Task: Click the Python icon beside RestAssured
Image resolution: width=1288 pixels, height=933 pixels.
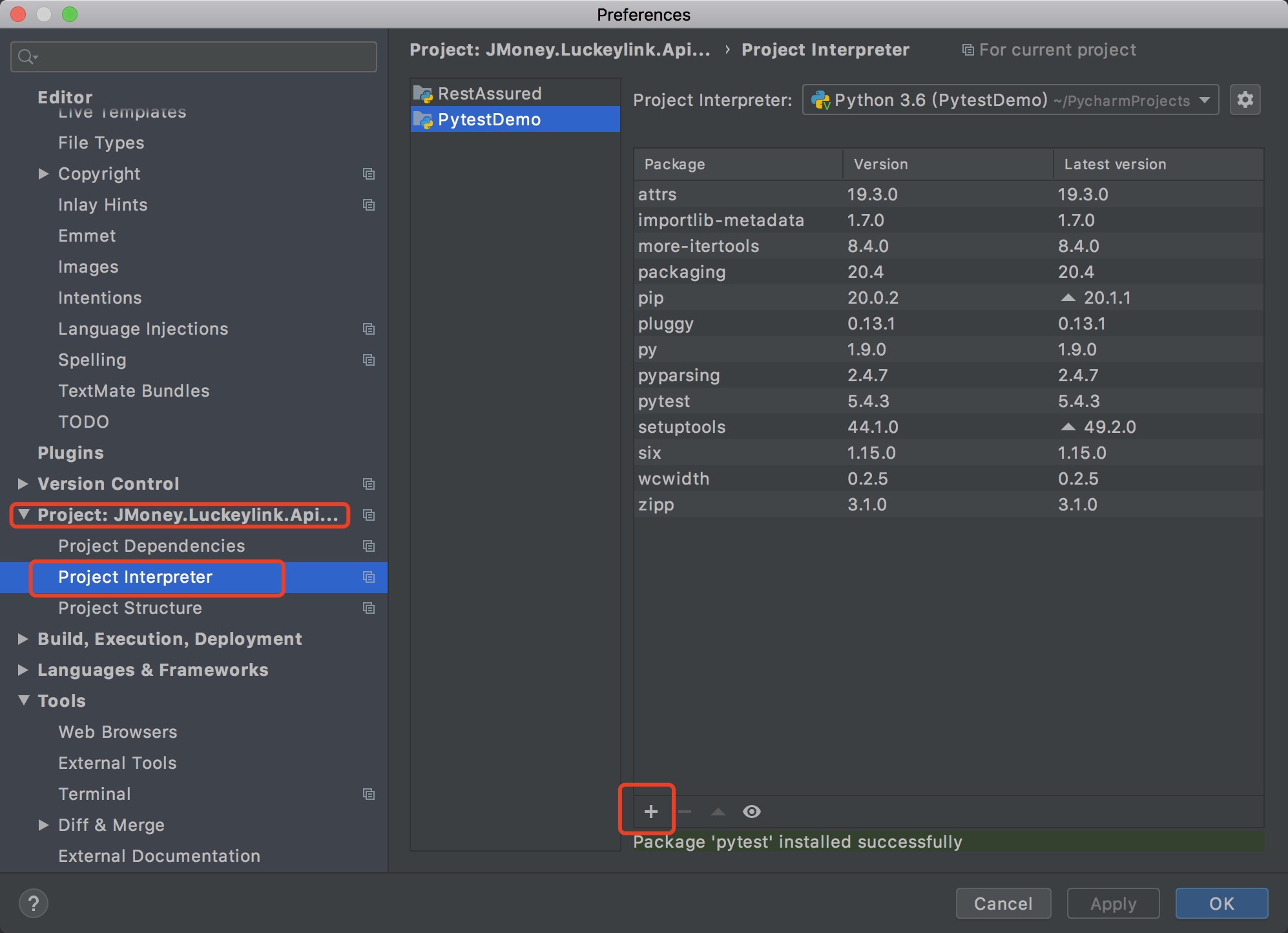Action: [x=424, y=93]
